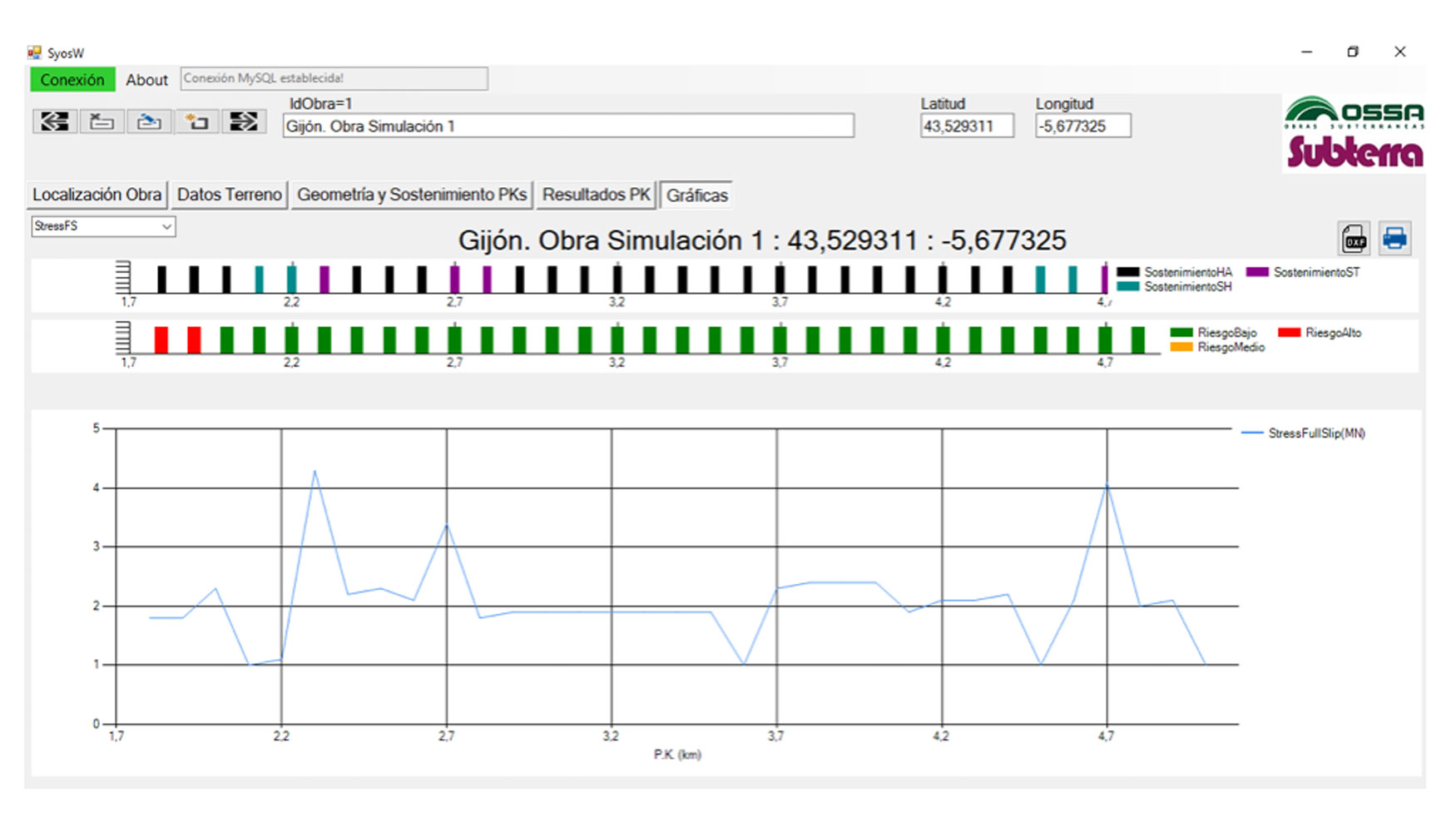
Task: Click the SostenimientoHA legend text
Action: tap(1188, 272)
